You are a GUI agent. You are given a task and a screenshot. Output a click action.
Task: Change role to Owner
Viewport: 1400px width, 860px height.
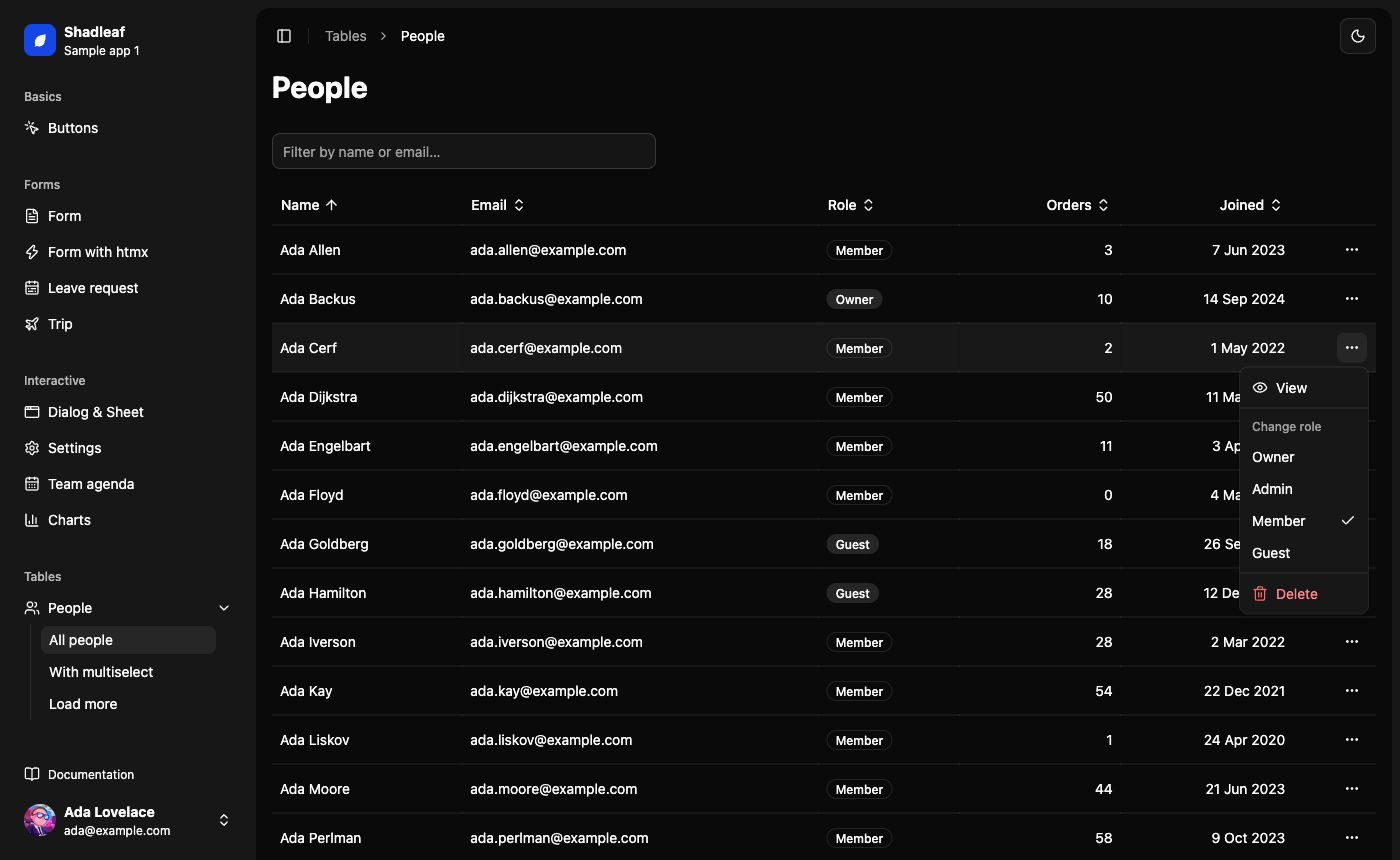click(x=1304, y=457)
